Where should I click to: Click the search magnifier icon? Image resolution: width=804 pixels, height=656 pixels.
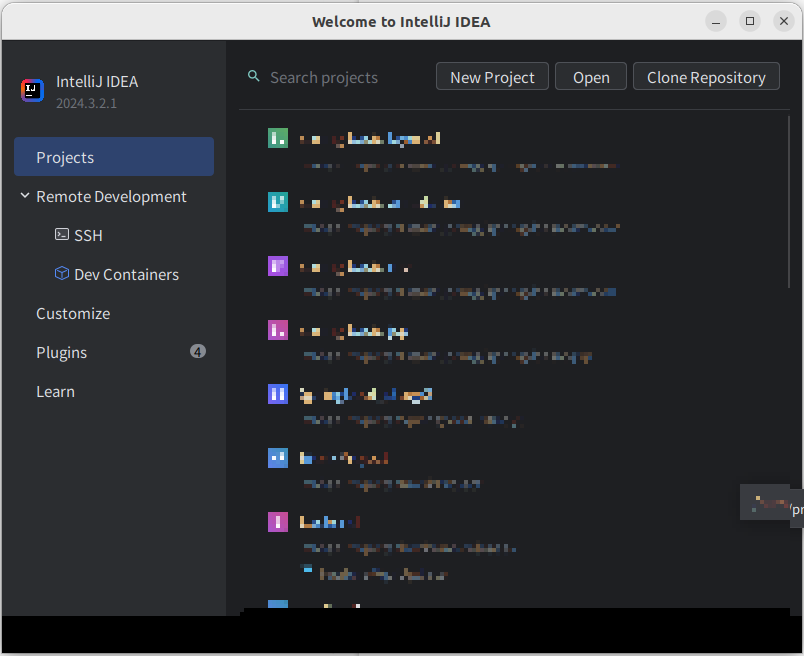click(253, 76)
